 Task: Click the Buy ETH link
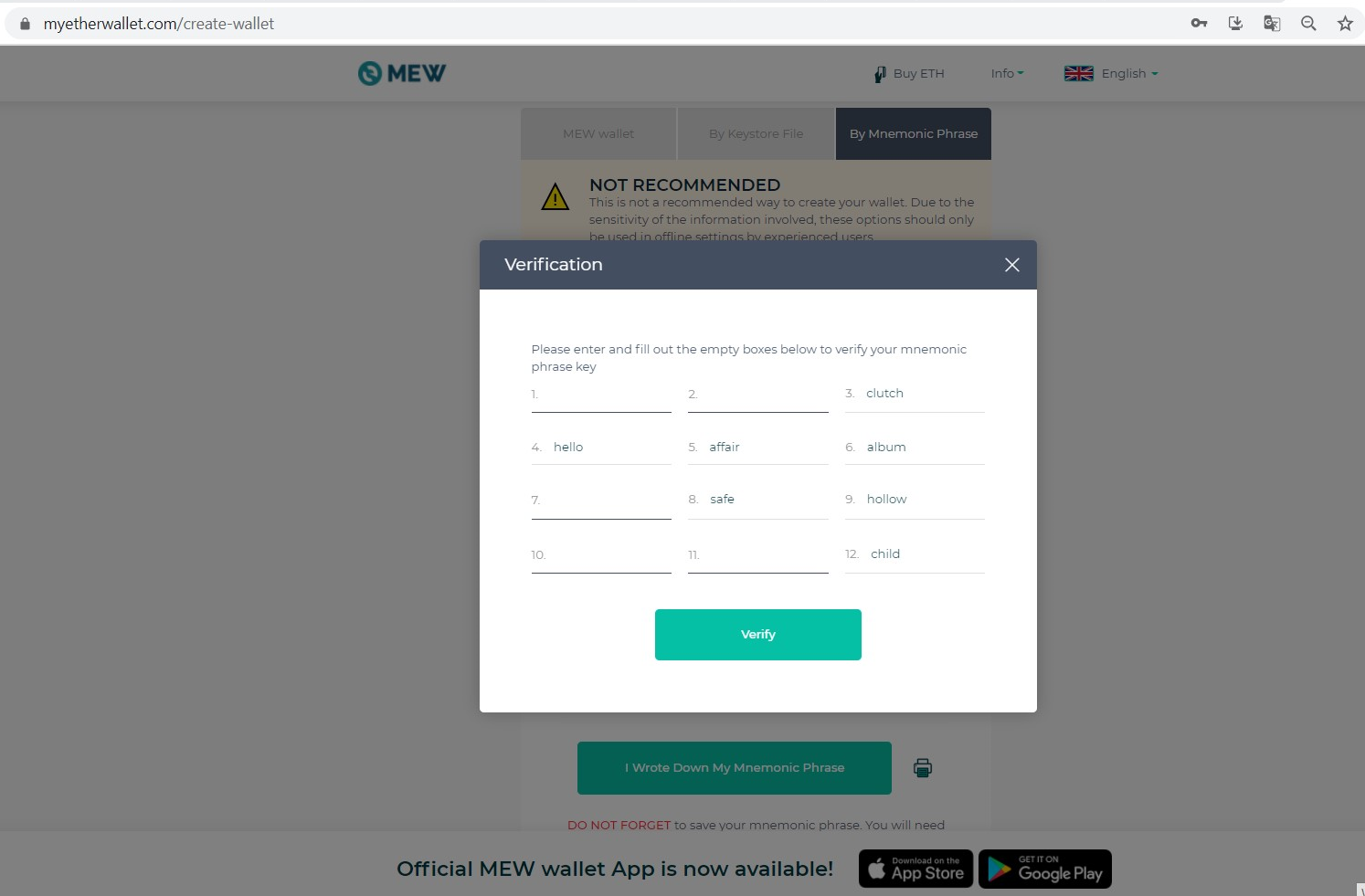[909, 74]
